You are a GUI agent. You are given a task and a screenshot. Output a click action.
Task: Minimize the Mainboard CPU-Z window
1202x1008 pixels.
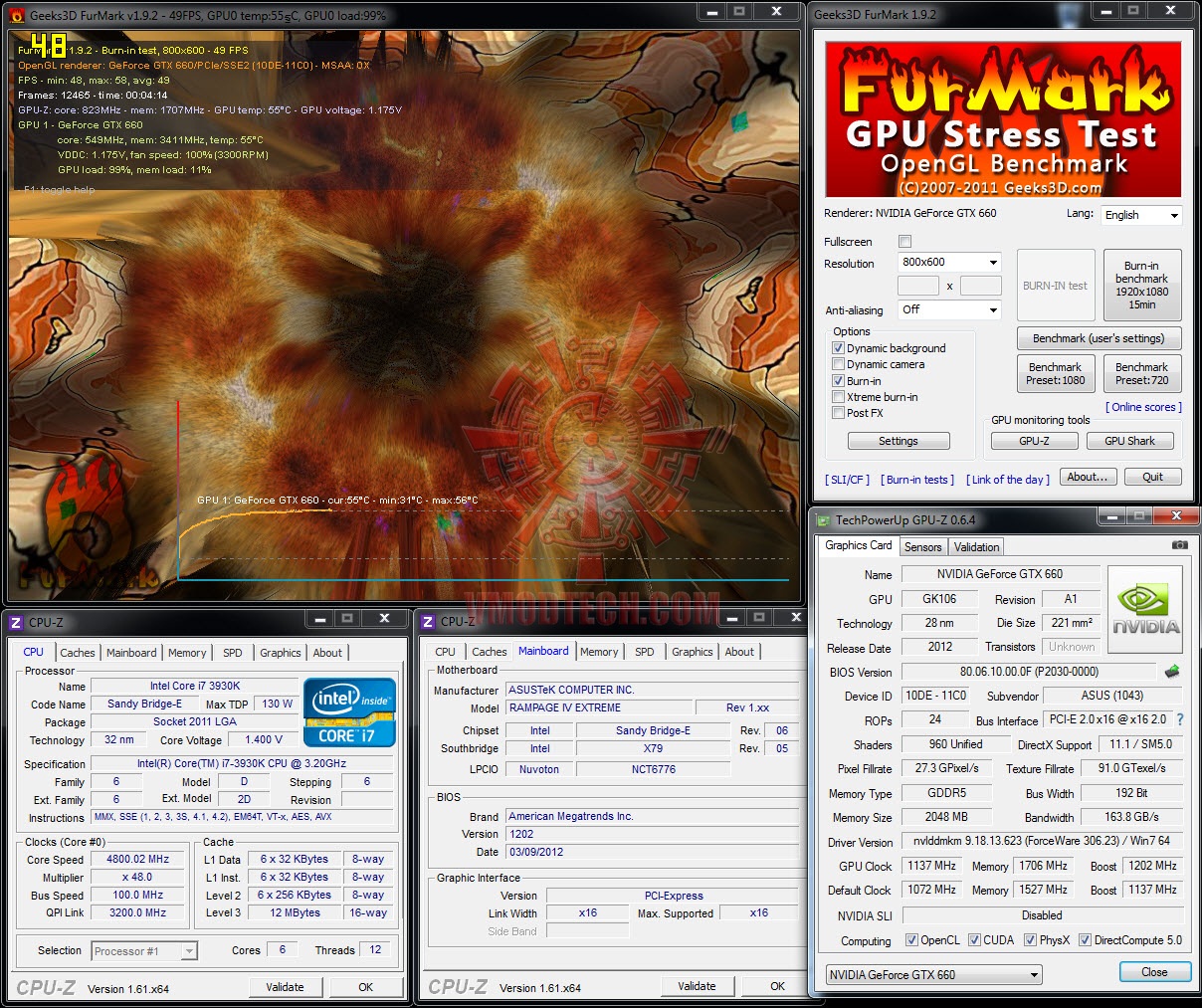pos(731,618)
